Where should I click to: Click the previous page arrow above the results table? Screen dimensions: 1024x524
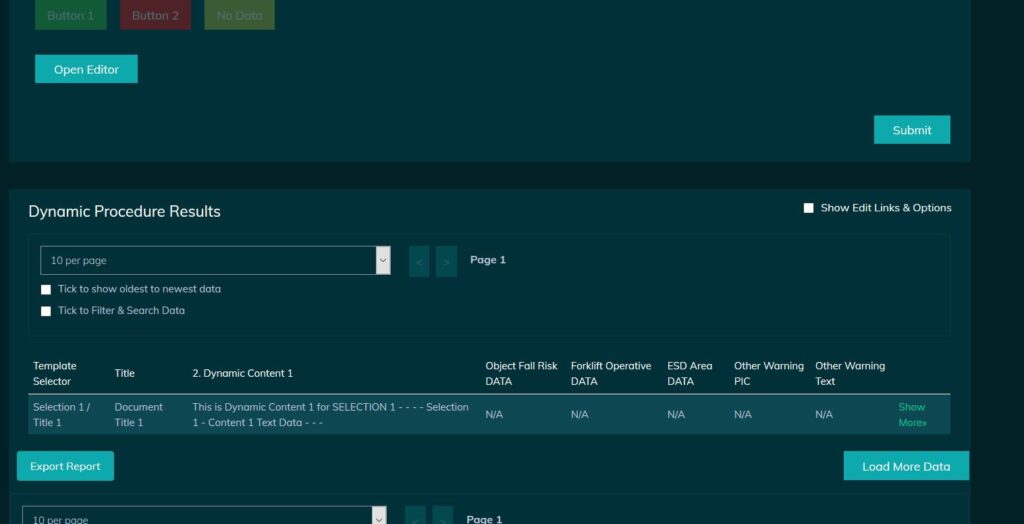pos(419,261)
